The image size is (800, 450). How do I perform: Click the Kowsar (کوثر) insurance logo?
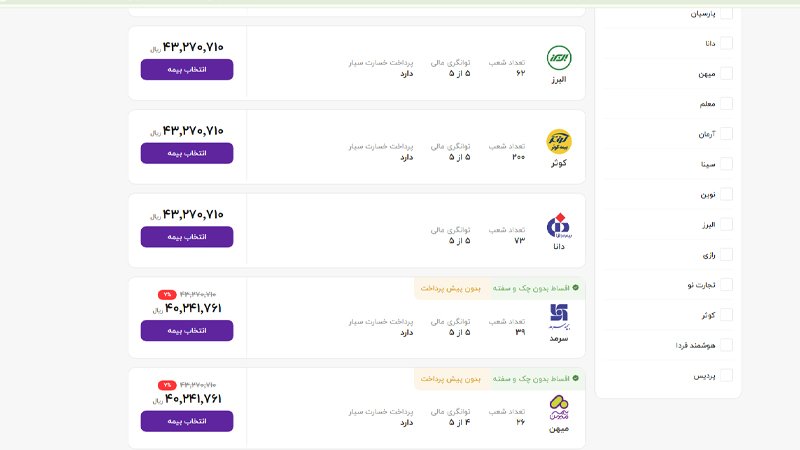click(x=559, y=141)
